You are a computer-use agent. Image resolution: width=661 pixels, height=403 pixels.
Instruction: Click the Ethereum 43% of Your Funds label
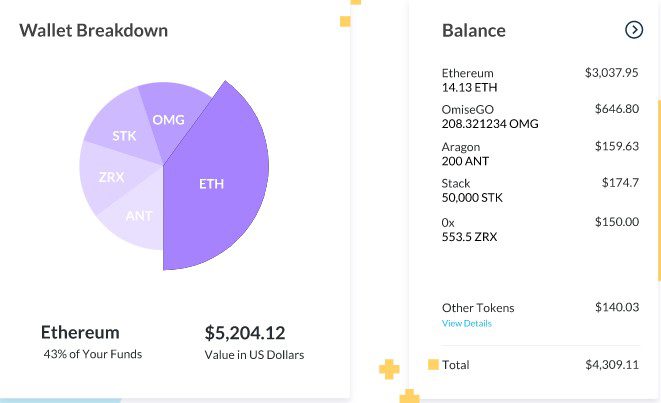91,341
